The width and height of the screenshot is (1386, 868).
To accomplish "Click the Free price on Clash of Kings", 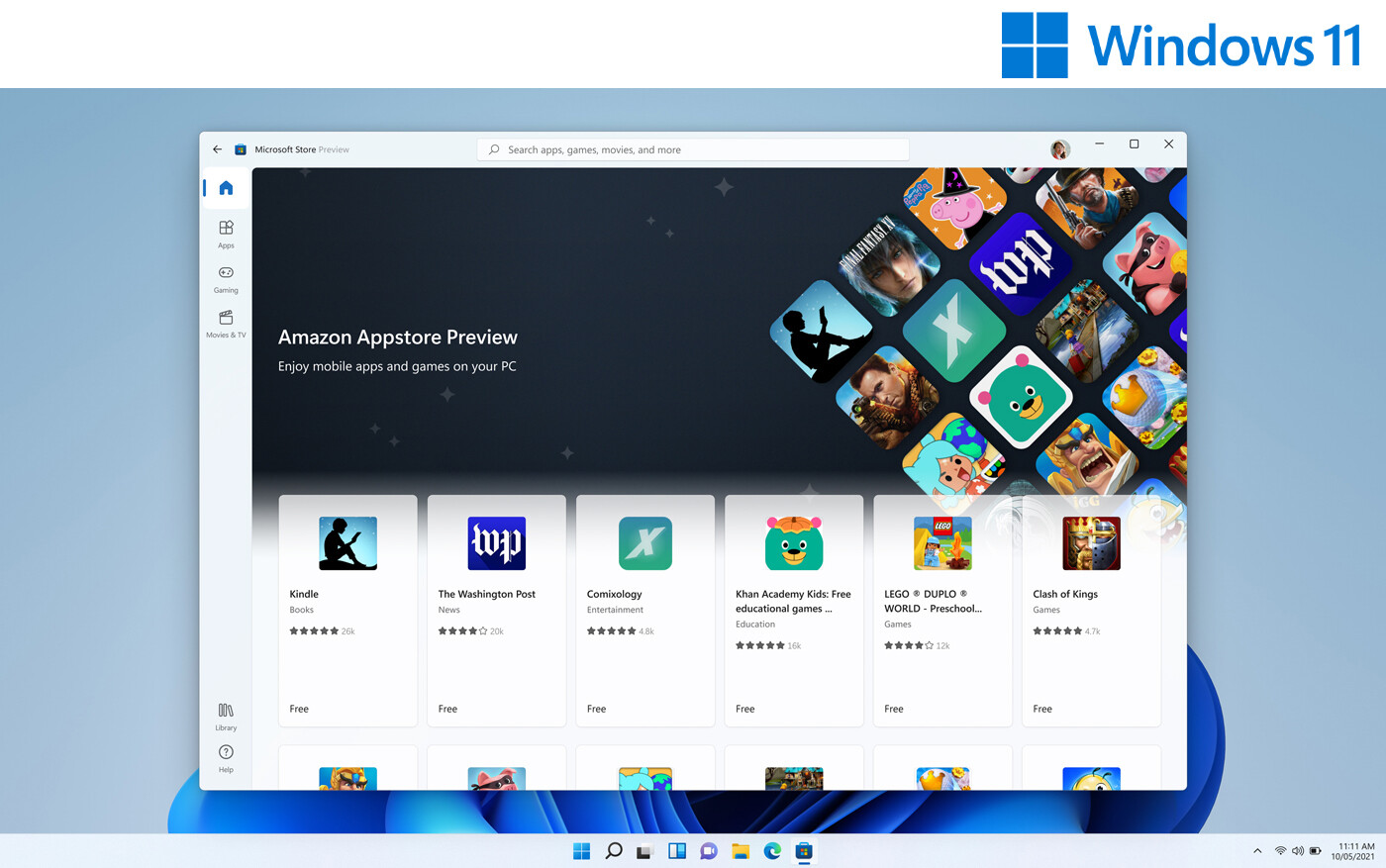I will (1042, 709).
